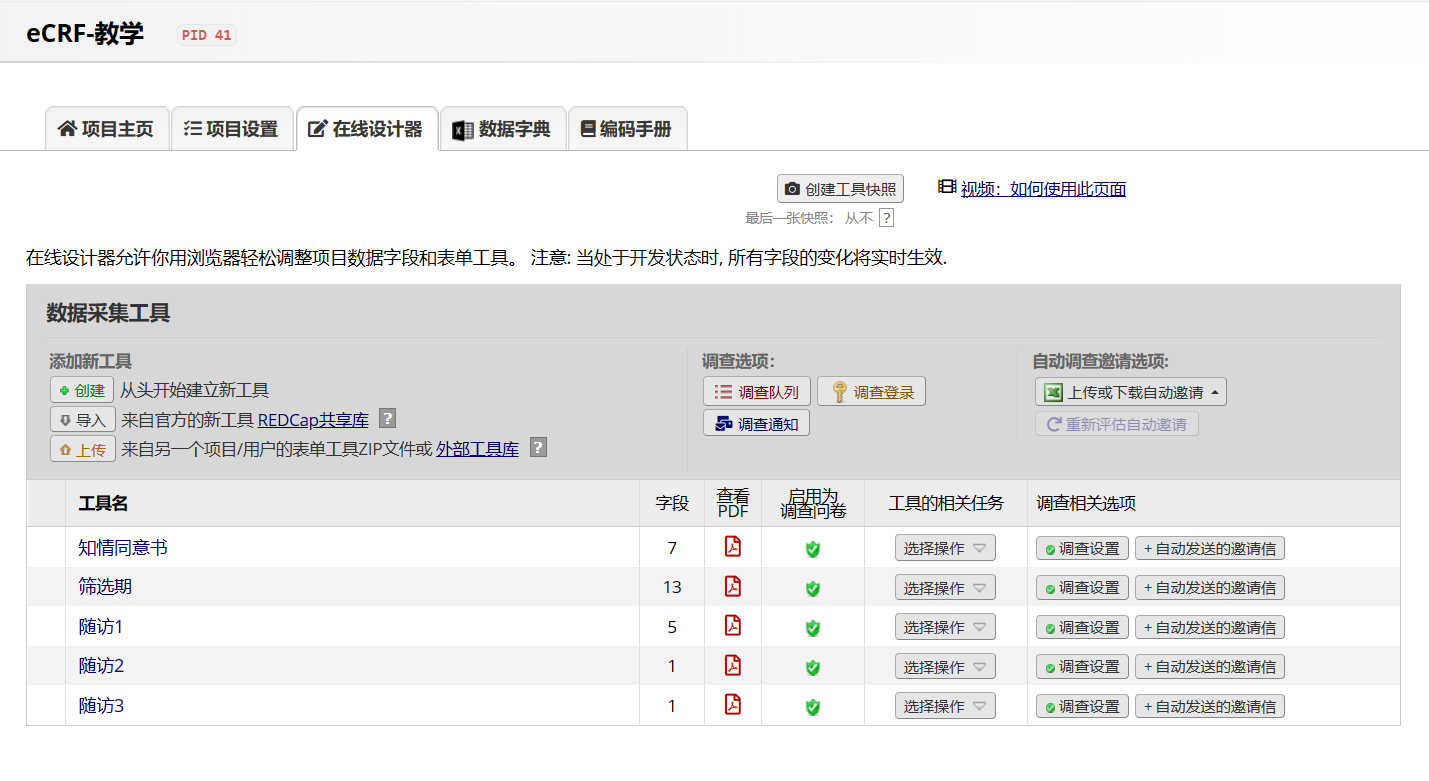
Task: Open the PDF preview for 随访3
Action: [733, 705]
